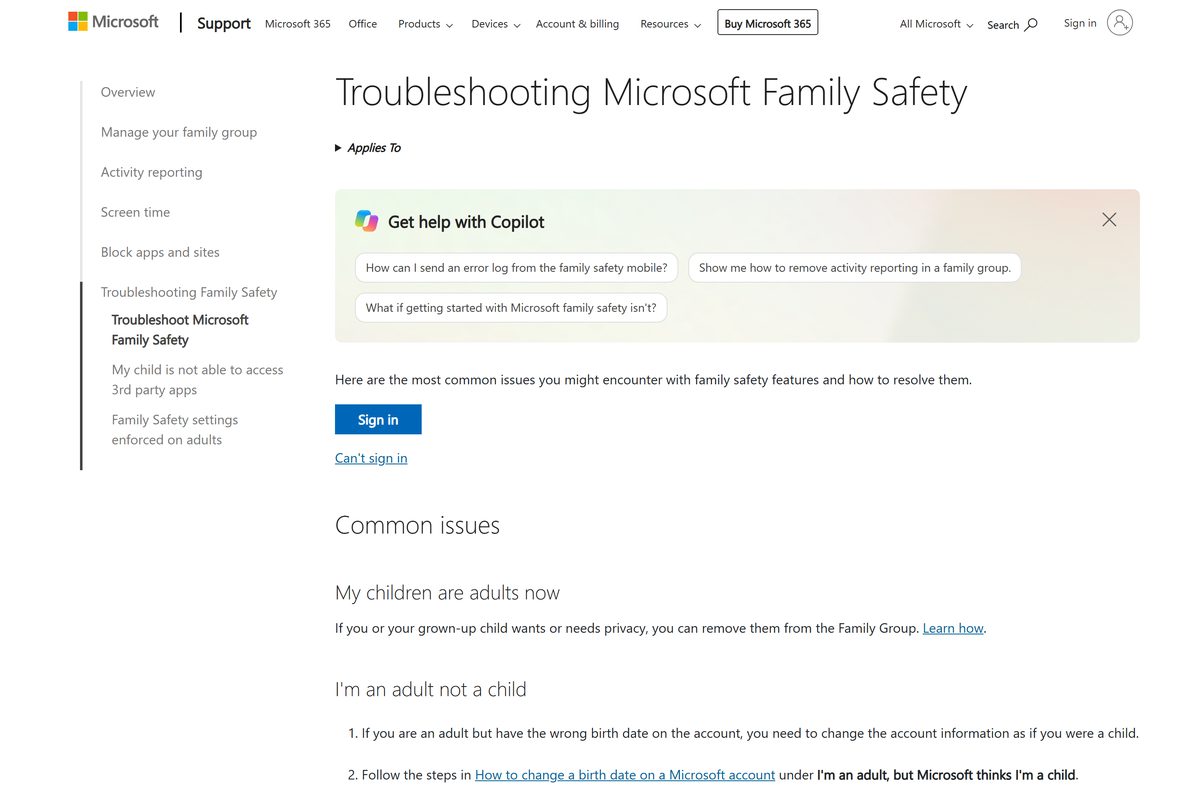The image size is (1200, 792).
Task: Expand the Applies To disclosure triangle
Action: tap(338, 148)
